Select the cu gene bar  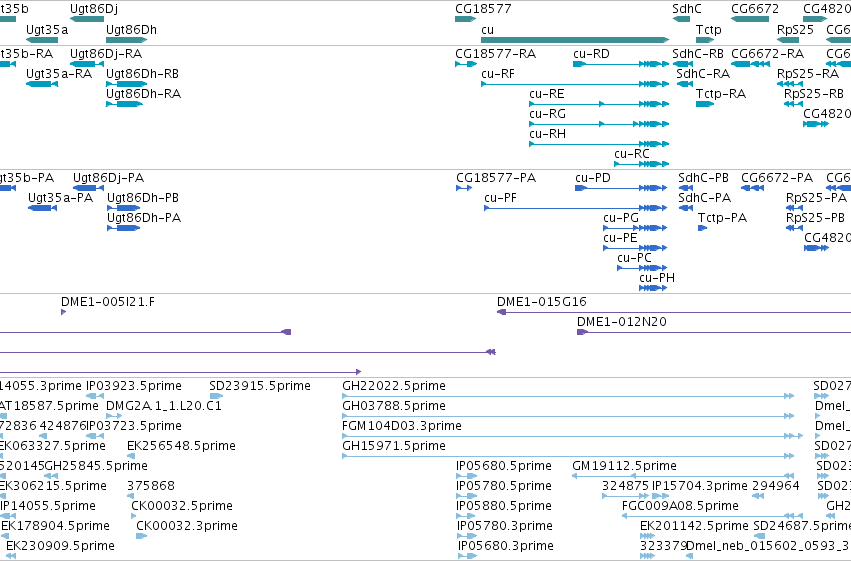pyautogui.click(x=575, y=40)
